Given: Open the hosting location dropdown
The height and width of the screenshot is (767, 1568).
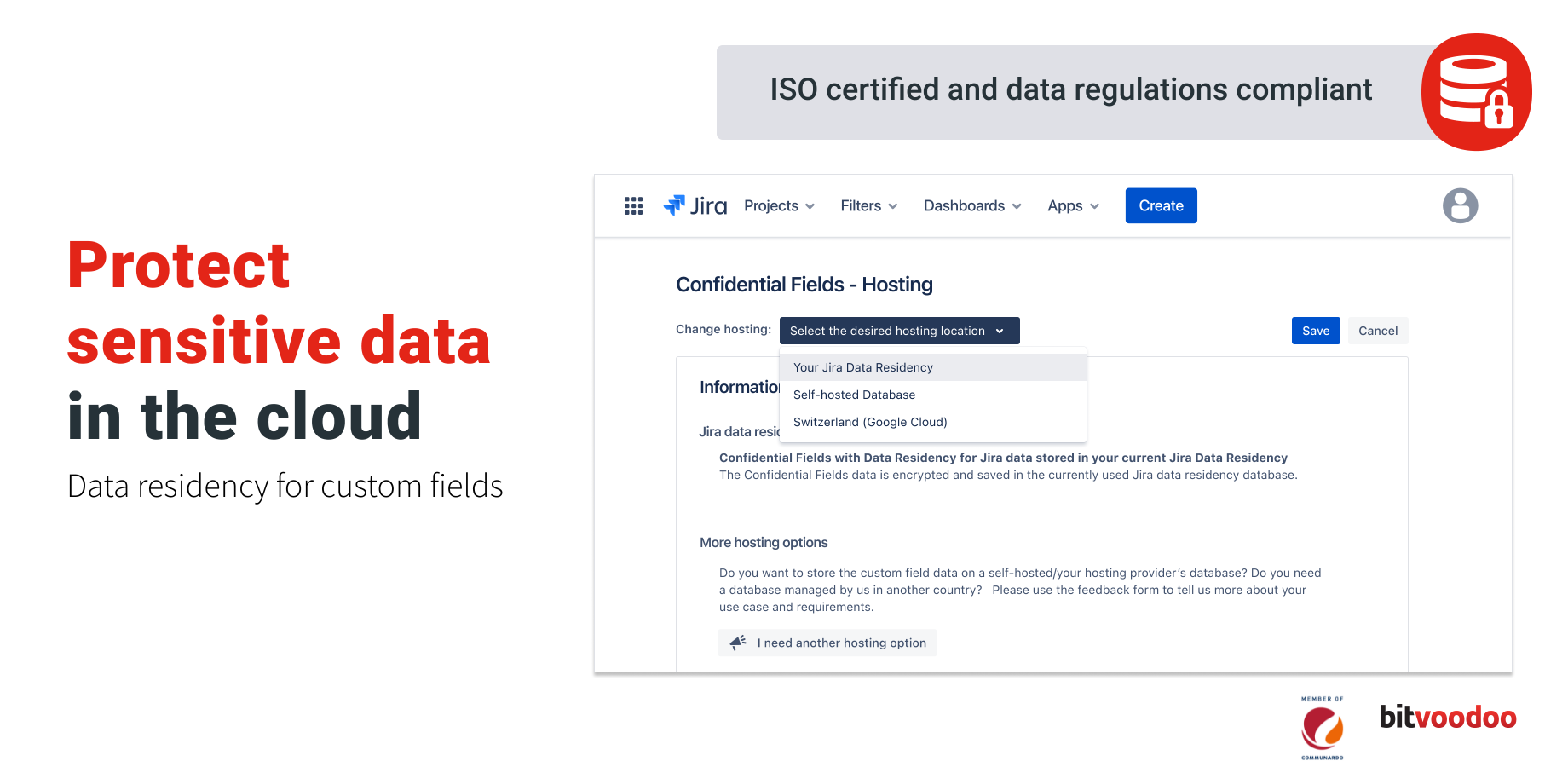Looking at the screenshot, I should coord(899,331).
